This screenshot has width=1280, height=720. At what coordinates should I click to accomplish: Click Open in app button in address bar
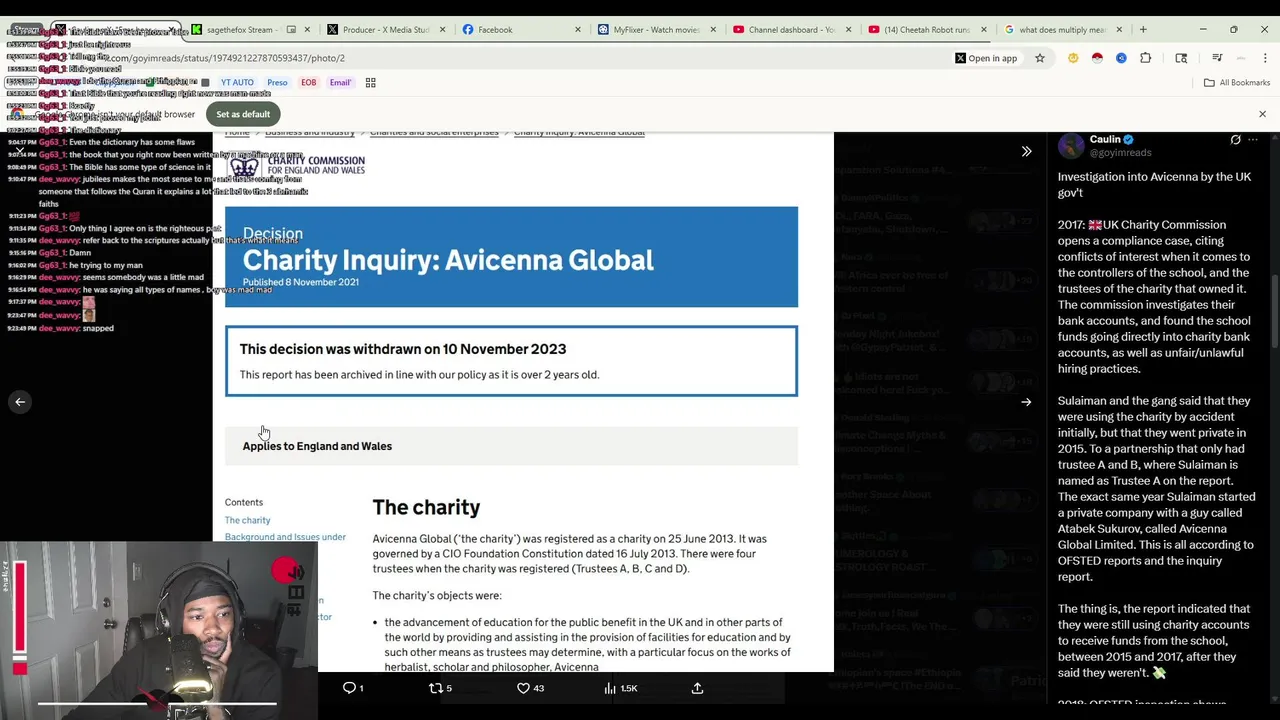985,58
